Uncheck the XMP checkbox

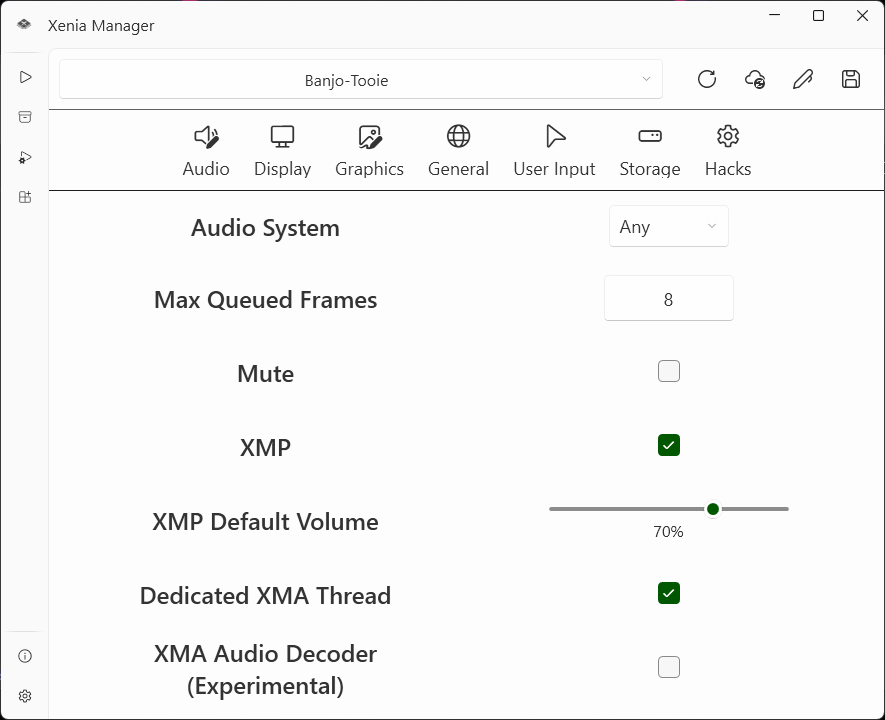tap(669, 446)
